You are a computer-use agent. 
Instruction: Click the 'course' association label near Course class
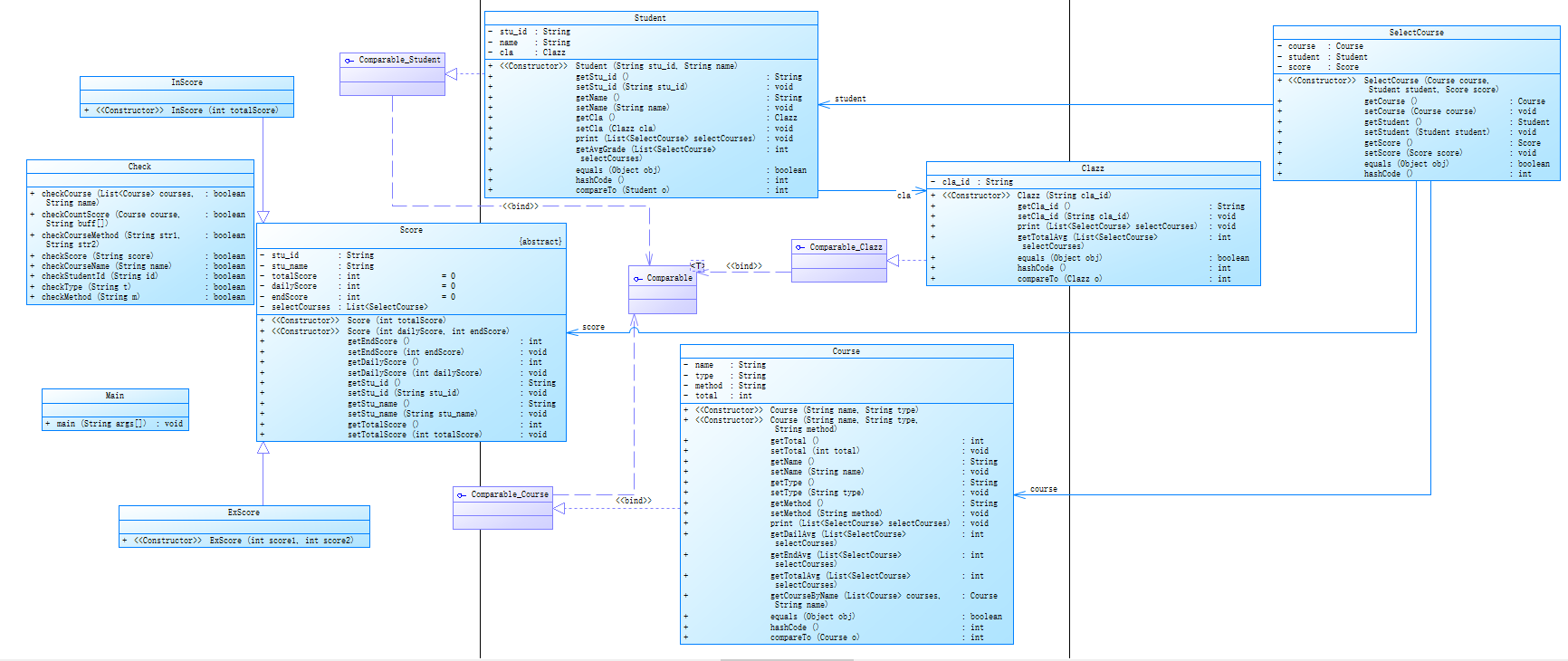tap(1044, 489)
